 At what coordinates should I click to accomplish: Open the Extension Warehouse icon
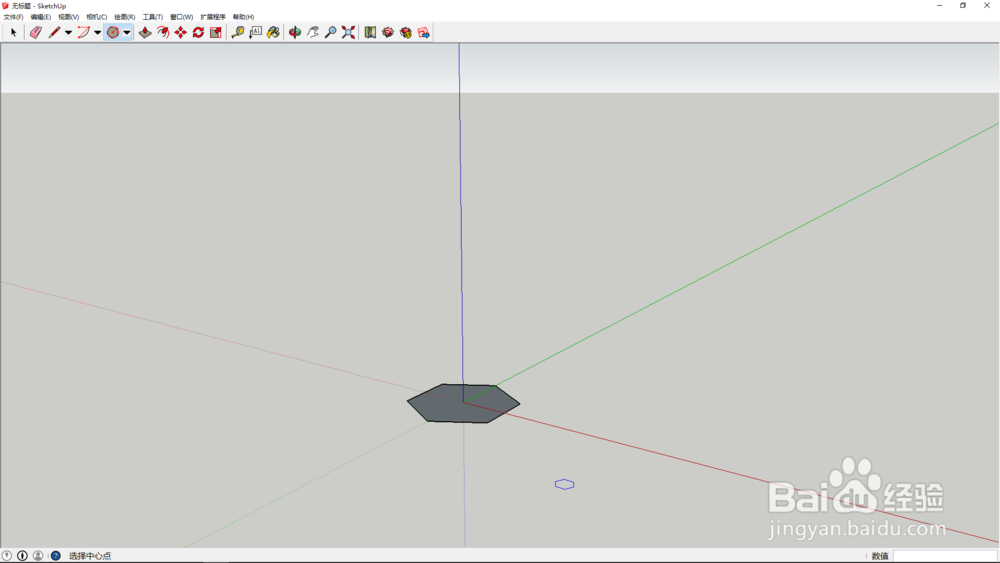click(x=406, y=33)
